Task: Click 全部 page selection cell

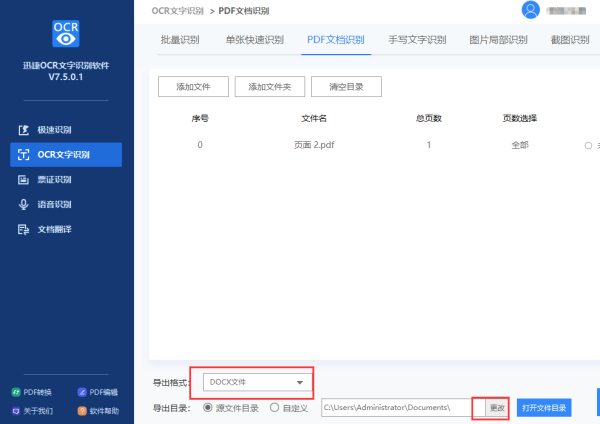Action: [520, 145]
